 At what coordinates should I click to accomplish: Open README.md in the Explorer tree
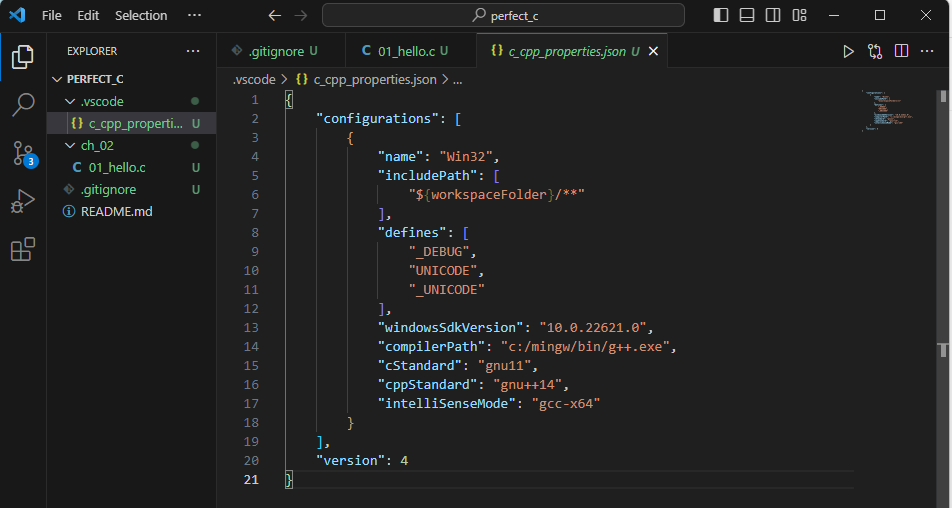132,212
